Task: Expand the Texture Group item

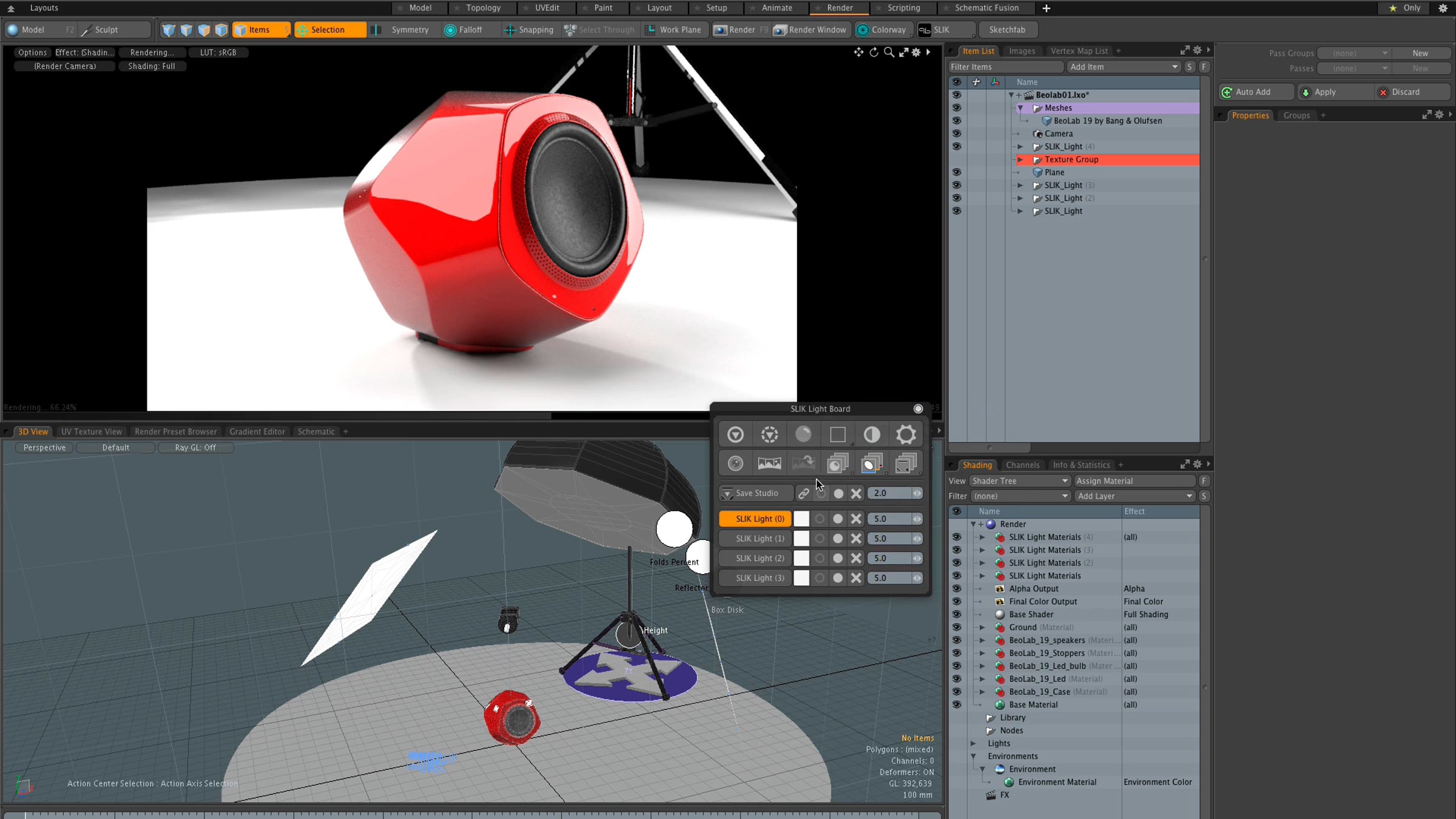Action: [1020, 160]
